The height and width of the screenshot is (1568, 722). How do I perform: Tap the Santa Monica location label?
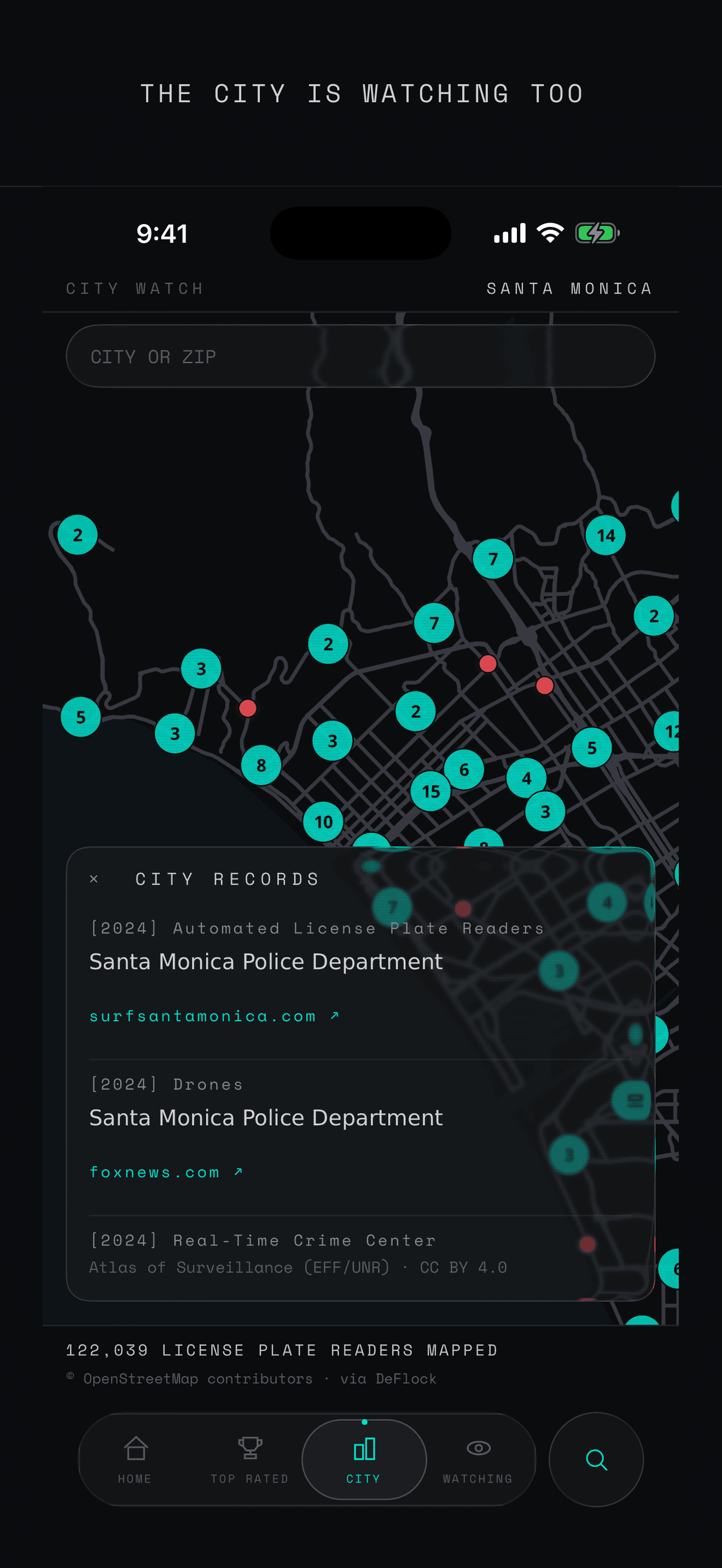pos(569,288)
